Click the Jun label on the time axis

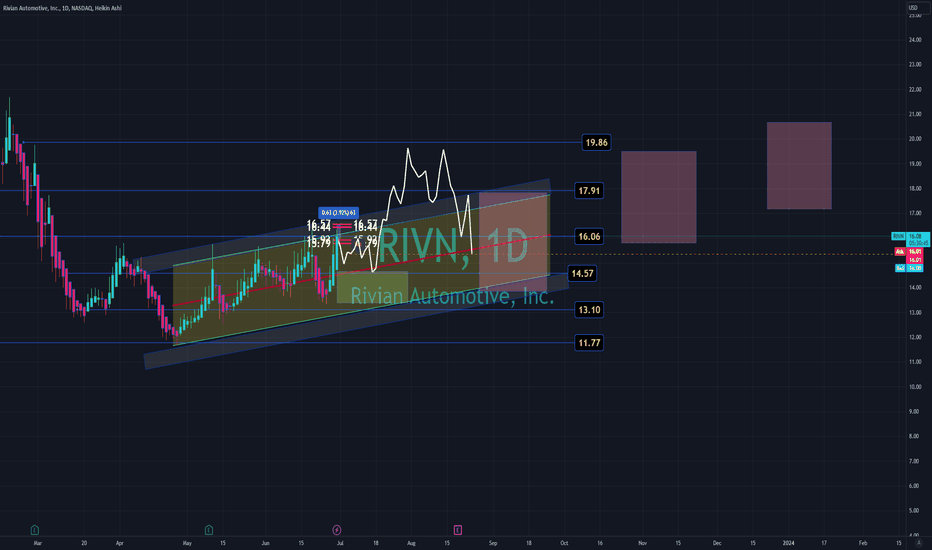click(x=265, y=543)
